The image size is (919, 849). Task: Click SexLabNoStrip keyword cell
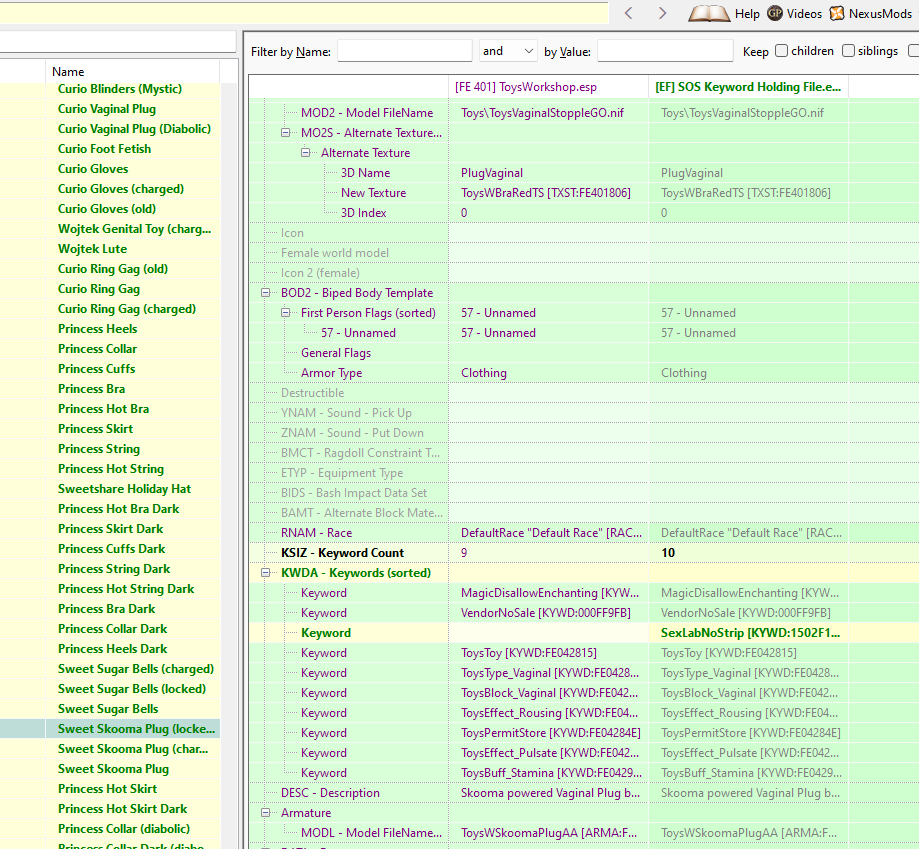[x=750, y=633]
